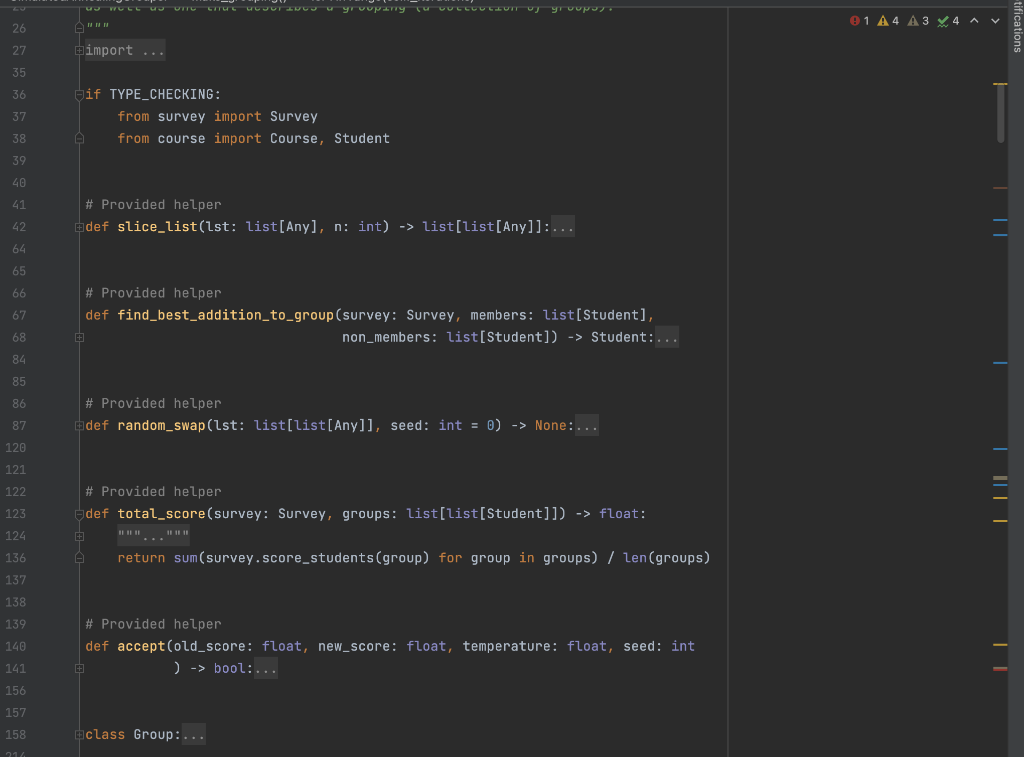Click the vertical scrollbar thumb
The height and width of the screenshot is (757, 1024).
point(1000,114)
